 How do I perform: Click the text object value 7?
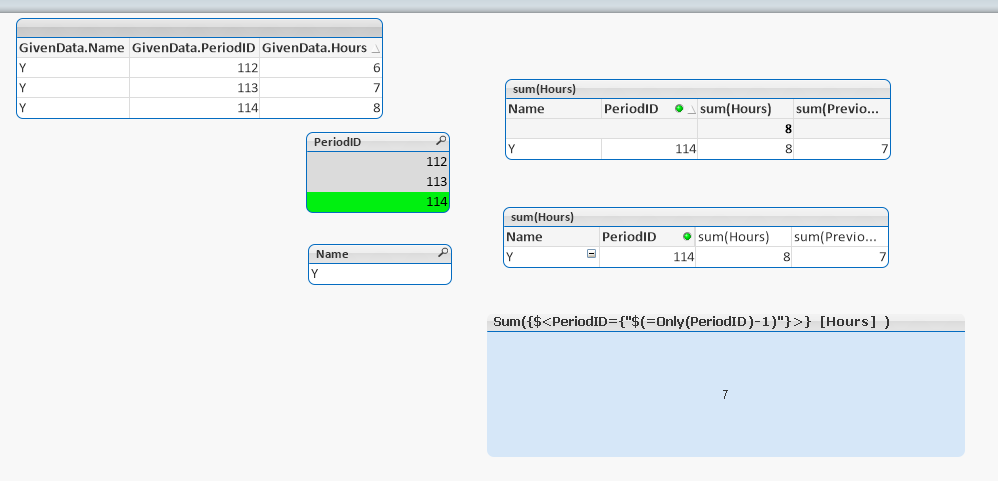click(x=725, y=394)
